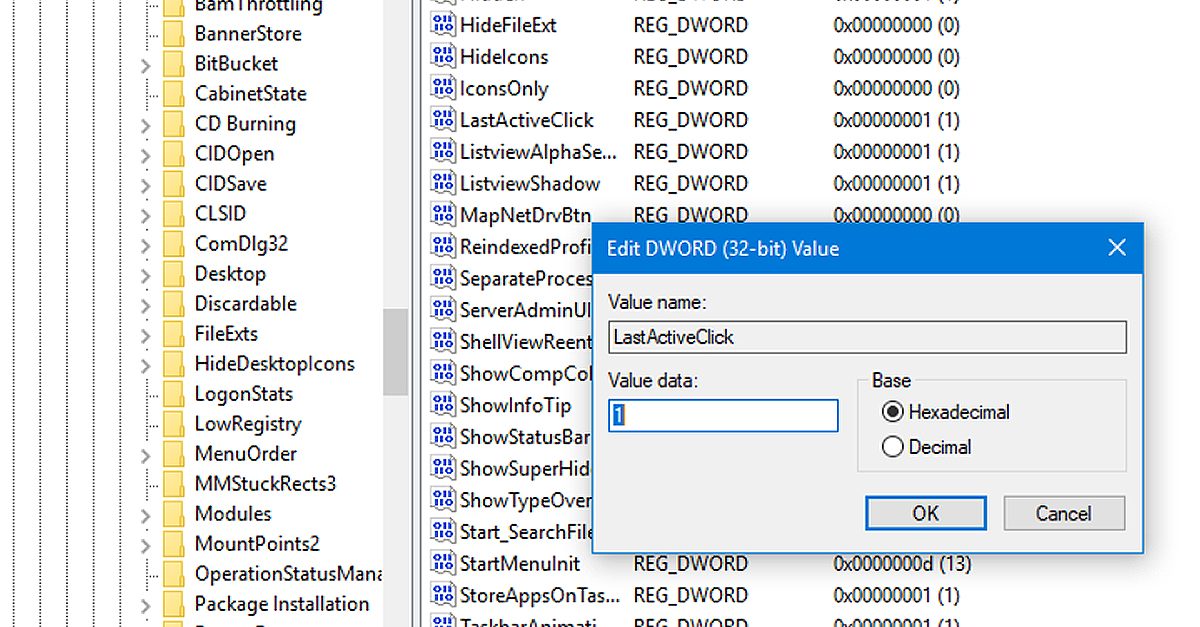The height and width of the screenshot is (627, 1200).
Task: Click the DWORD icon beside MapNetDrvBtn
Action: click(443, 214)
